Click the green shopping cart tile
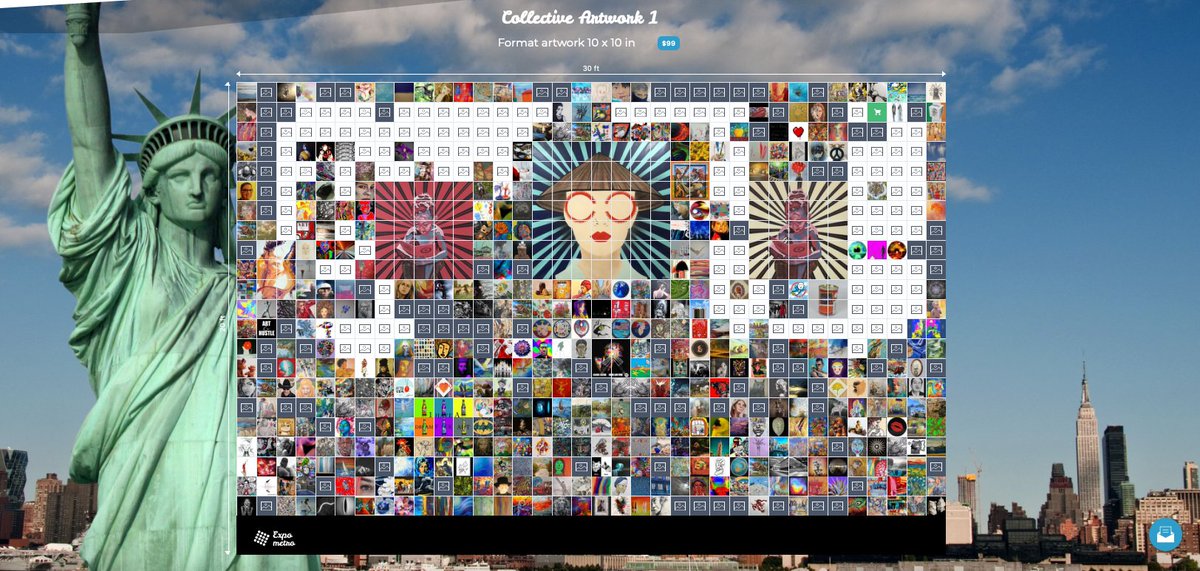The width and height of the screenshot is (1200, 571). coord(877,112)
